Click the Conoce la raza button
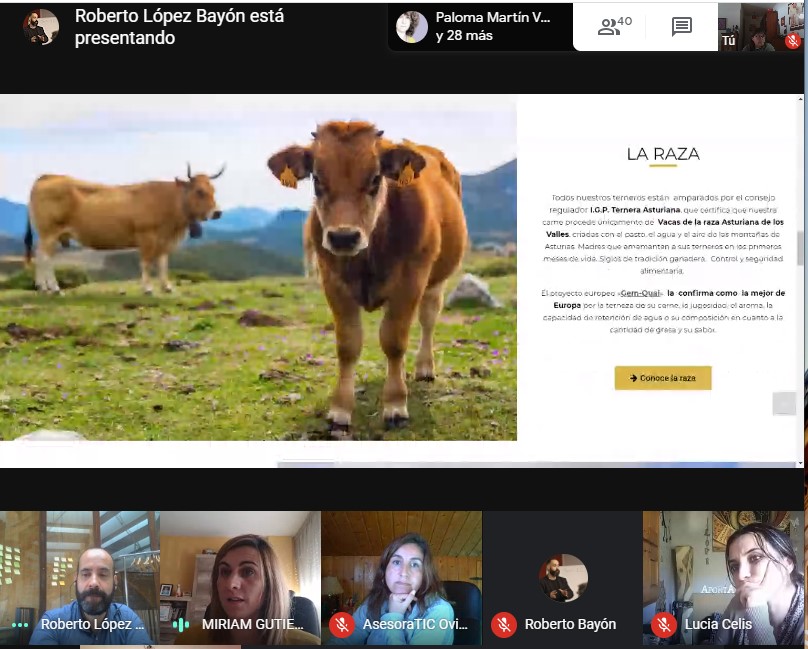808x649 pixels. (663, 378)
